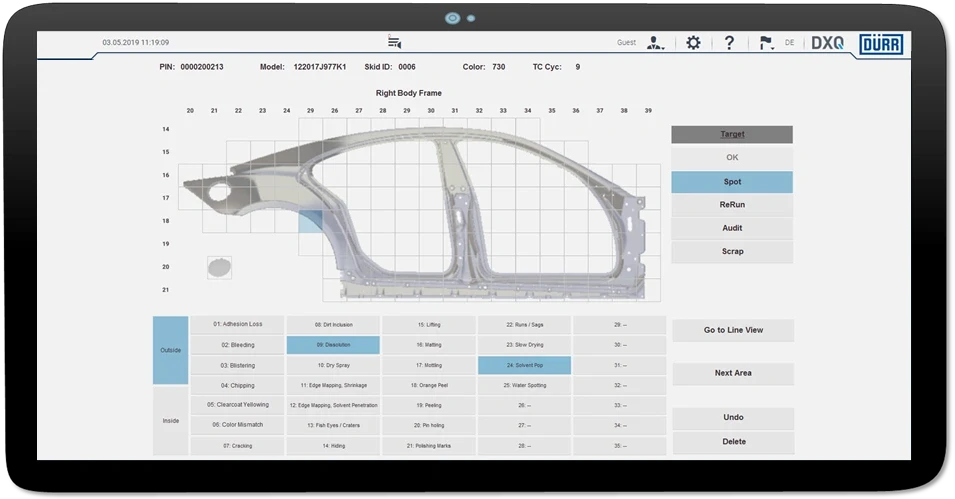Viewport: 955px width, 499px height.
Task: Click empty defect slot 35
Action: pos(620,445)
